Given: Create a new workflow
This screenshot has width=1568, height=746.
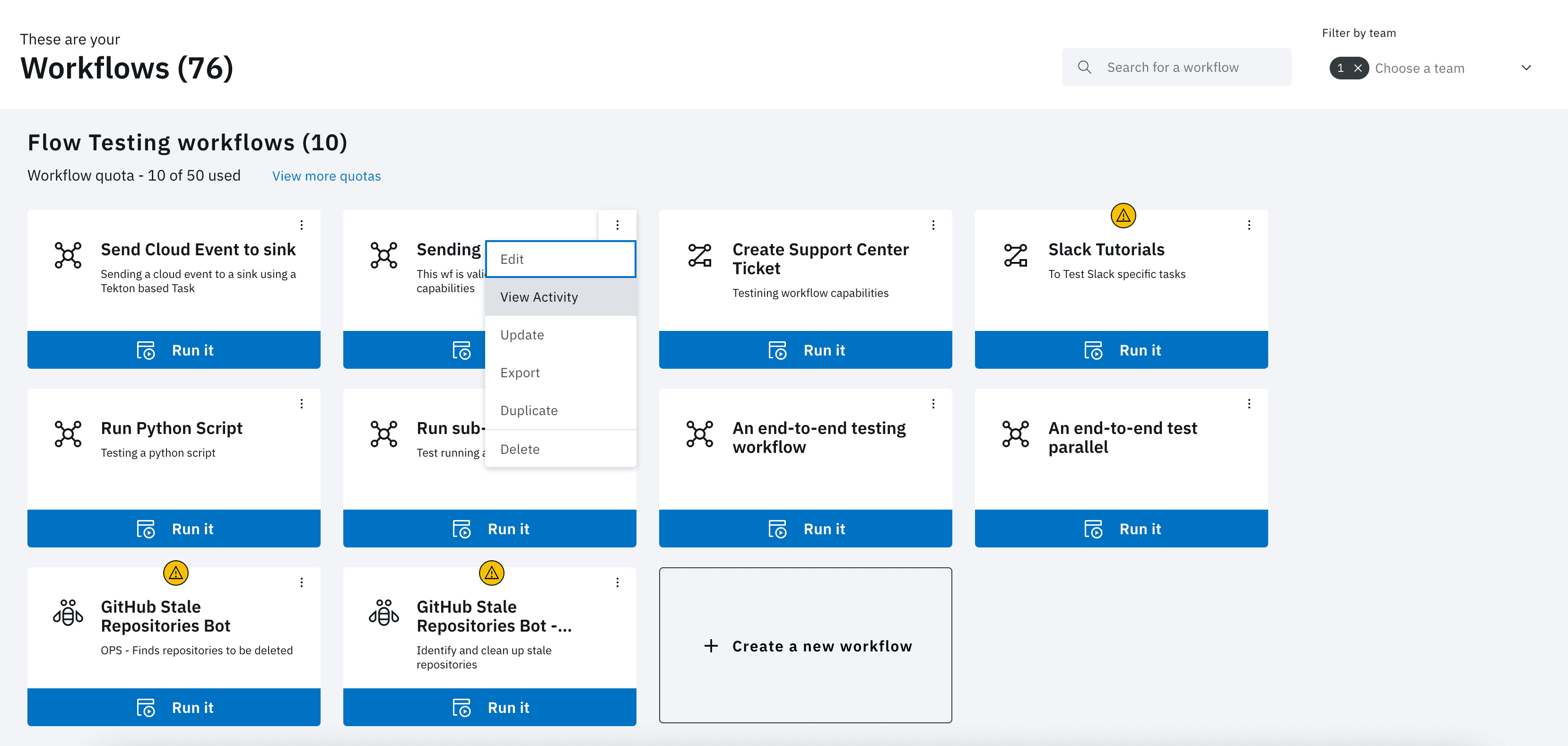Looking at the screenshot, I should [x=805, y=646].
